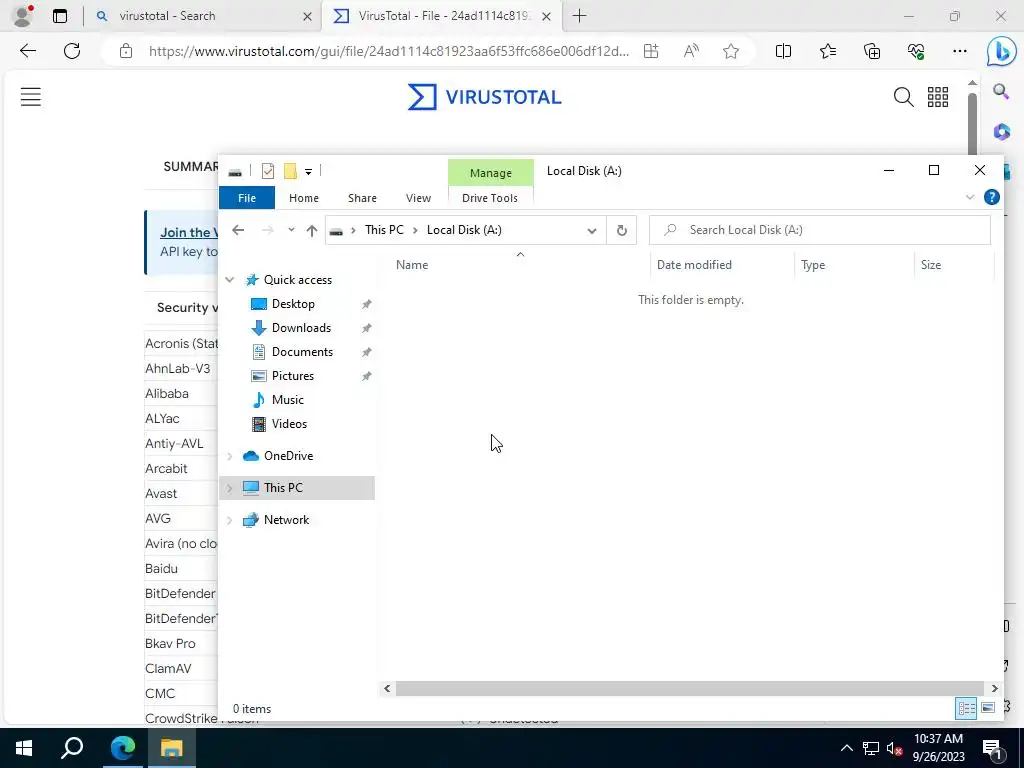Switch to Large icons view layout

988,708
